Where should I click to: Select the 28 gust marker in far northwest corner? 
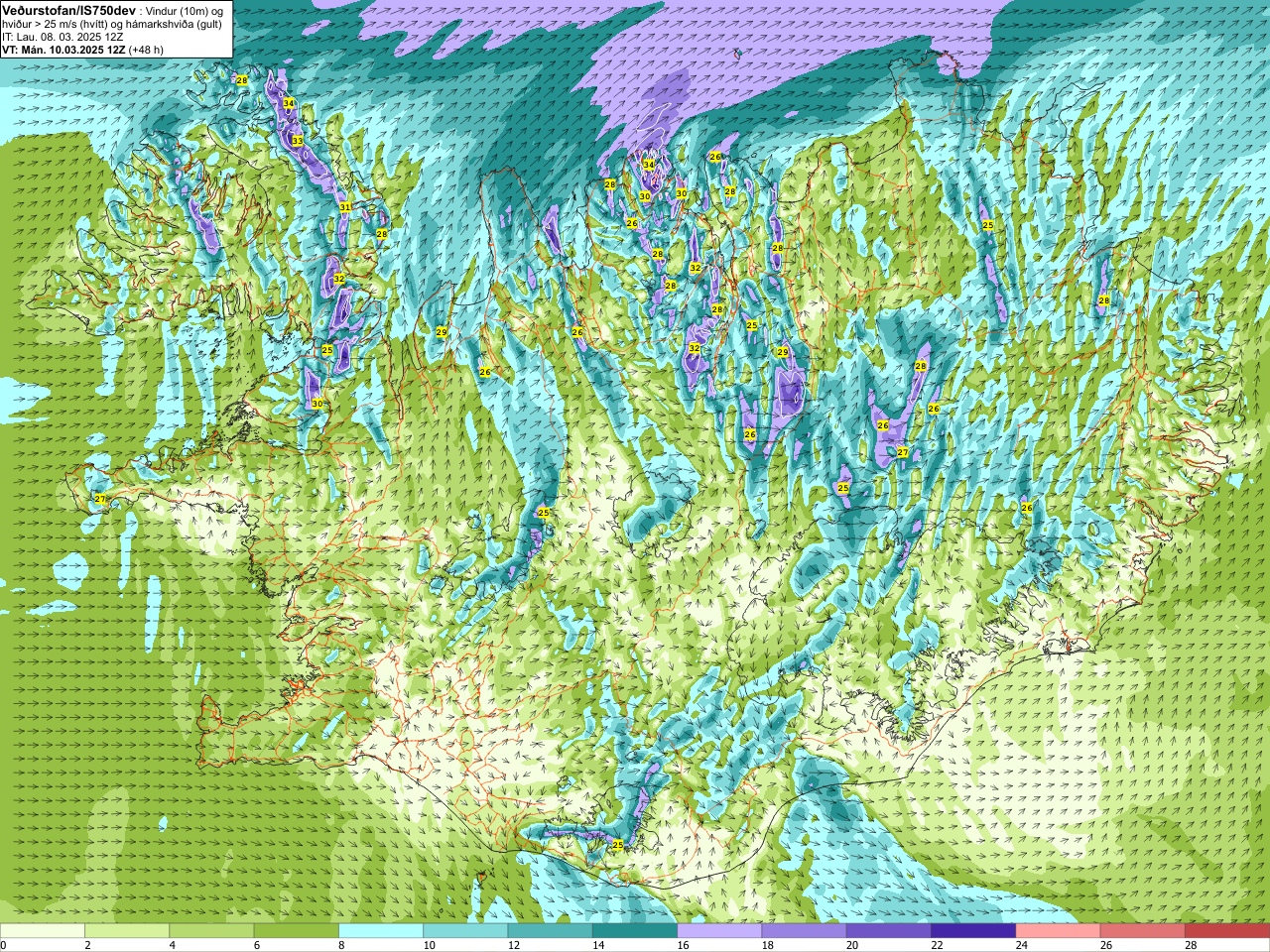tap(242, 79)
